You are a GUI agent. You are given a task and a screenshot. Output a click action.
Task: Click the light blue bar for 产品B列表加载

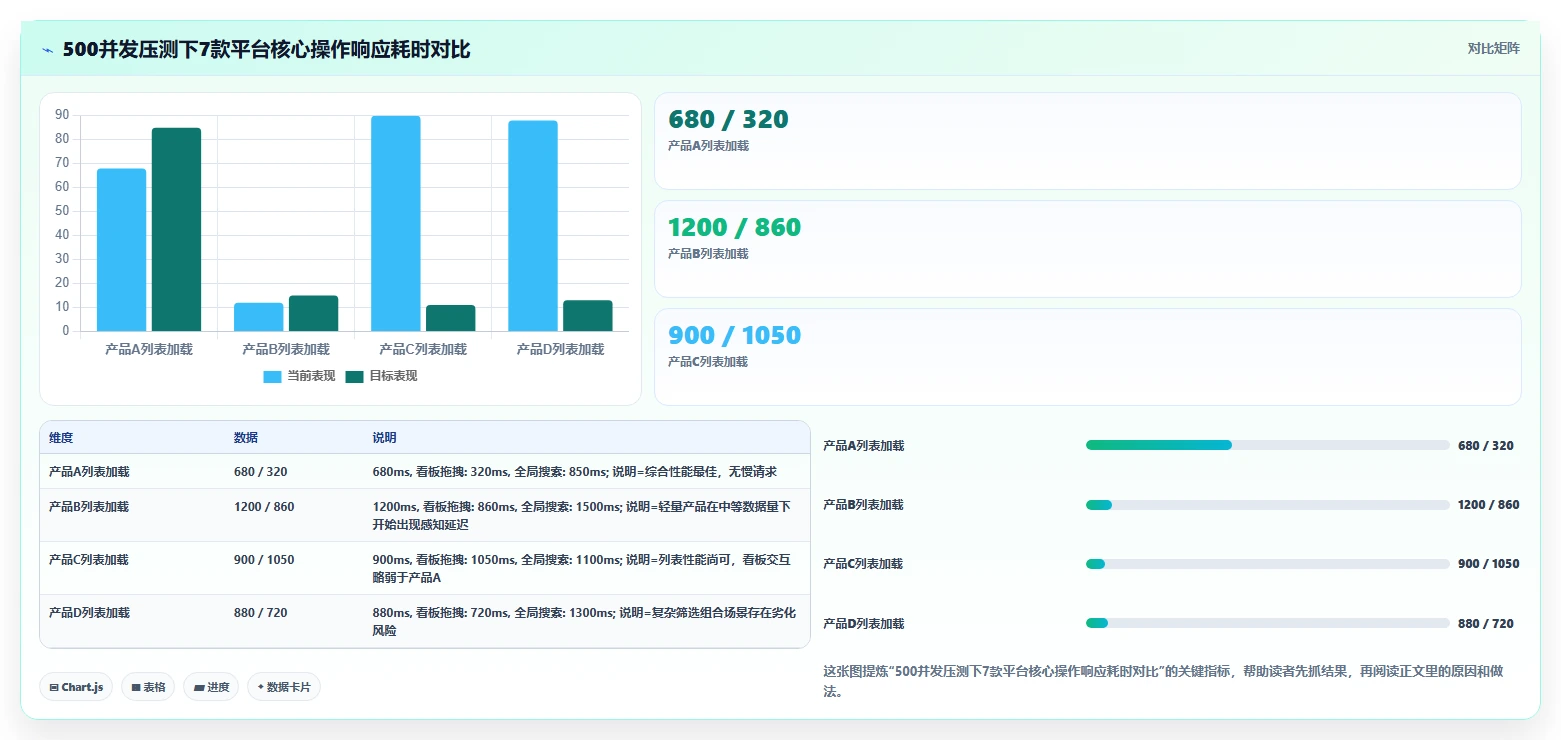[259, 317]
